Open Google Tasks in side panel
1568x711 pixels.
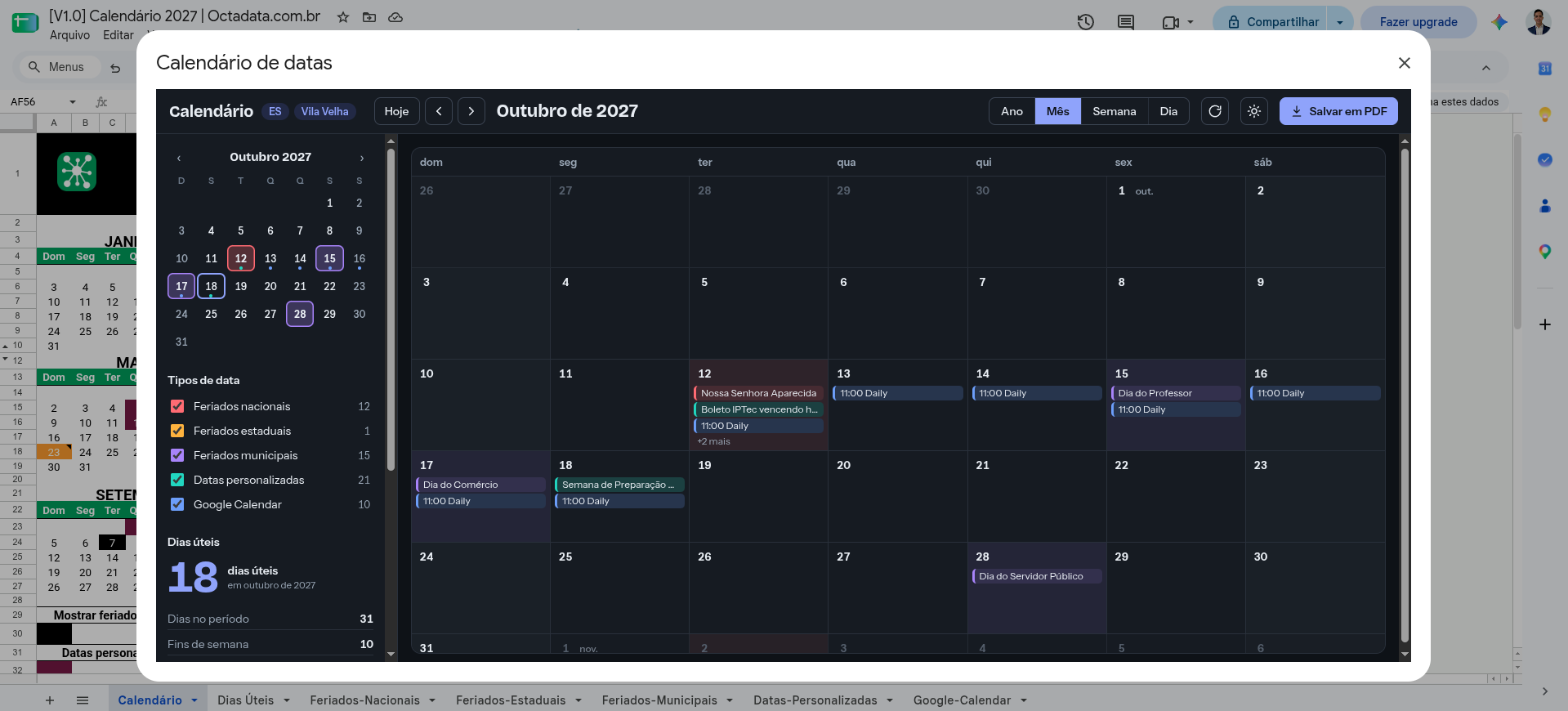(1544, 160)
